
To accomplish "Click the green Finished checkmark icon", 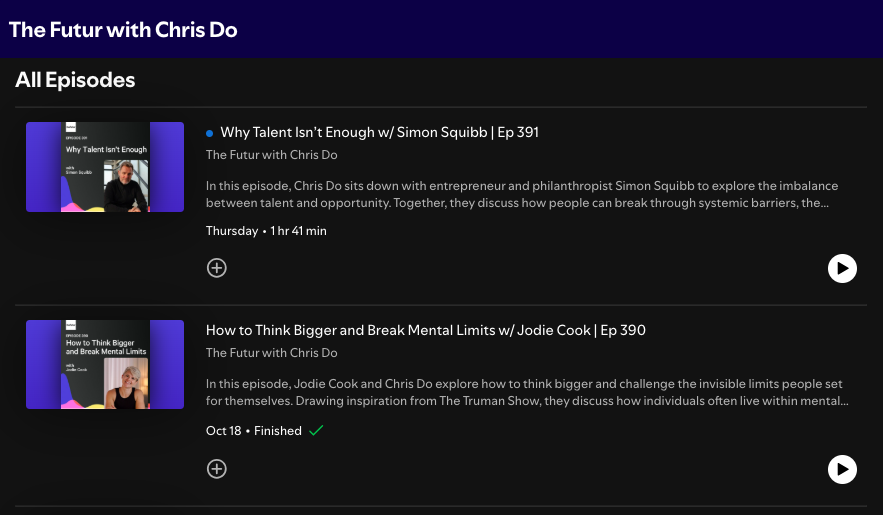I will click(316, 431).
